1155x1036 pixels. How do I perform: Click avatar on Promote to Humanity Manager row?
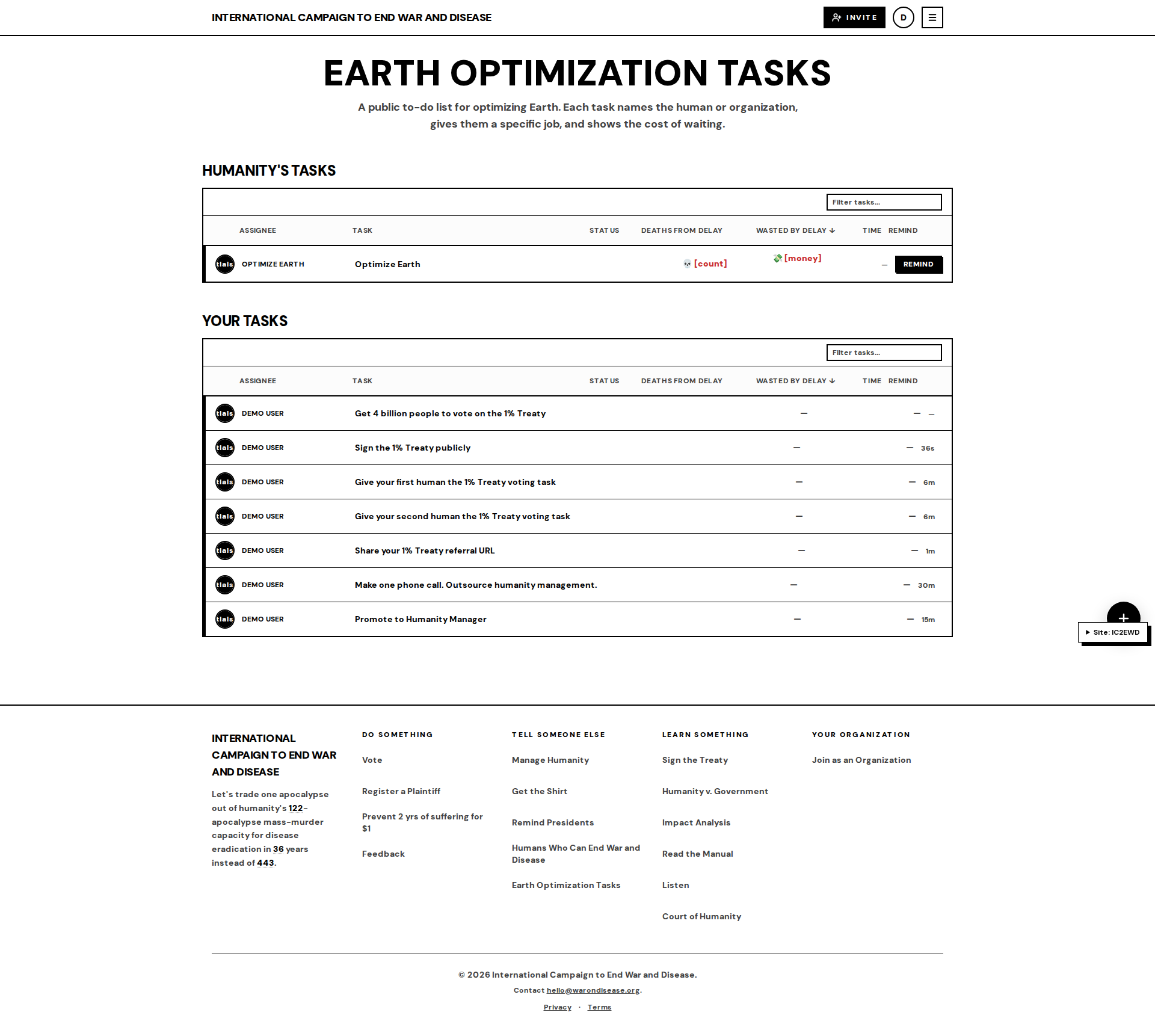[225, 619]
